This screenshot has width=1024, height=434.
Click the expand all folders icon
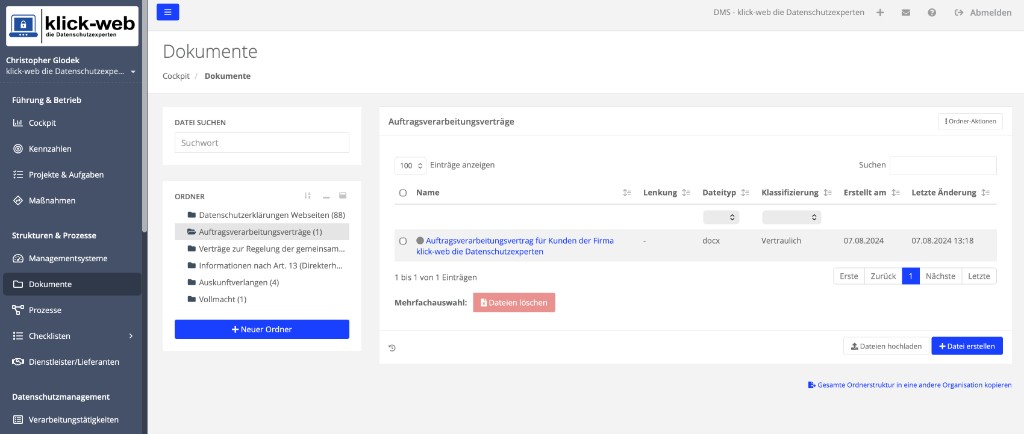point(342,196)
